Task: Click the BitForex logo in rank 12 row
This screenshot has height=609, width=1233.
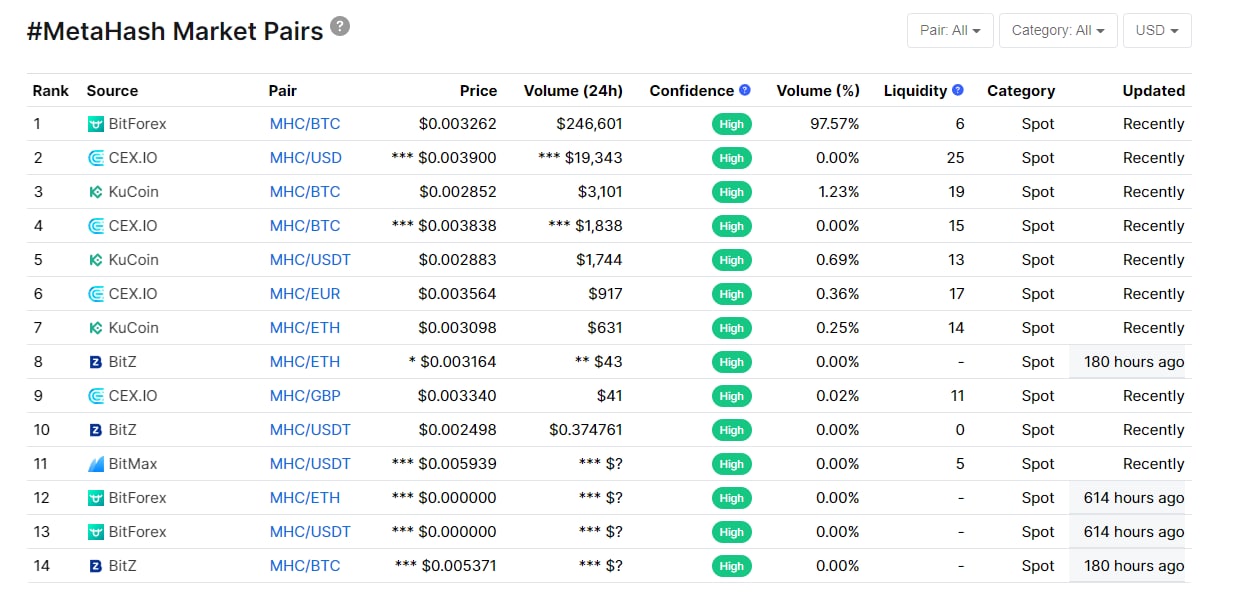Action: coord(96,498)
